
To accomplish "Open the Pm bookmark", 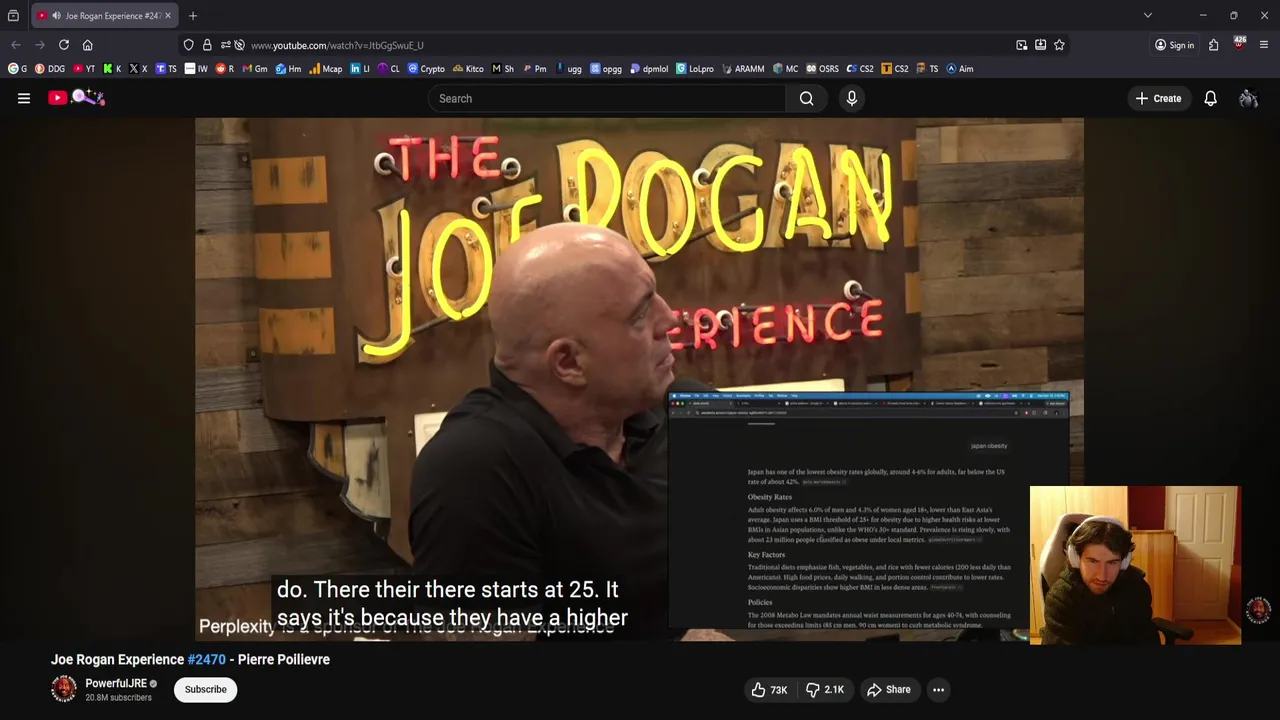I will click(x=535, y=69).
